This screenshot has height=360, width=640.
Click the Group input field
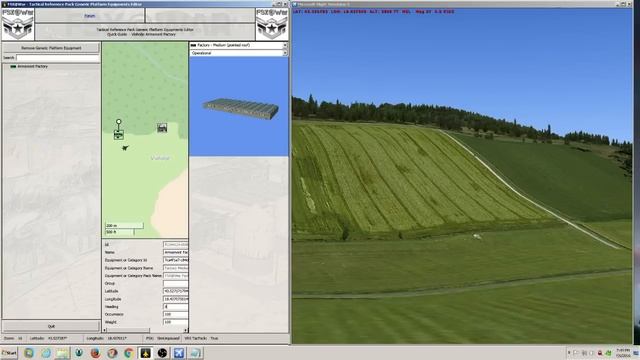(x=176, y=283)
